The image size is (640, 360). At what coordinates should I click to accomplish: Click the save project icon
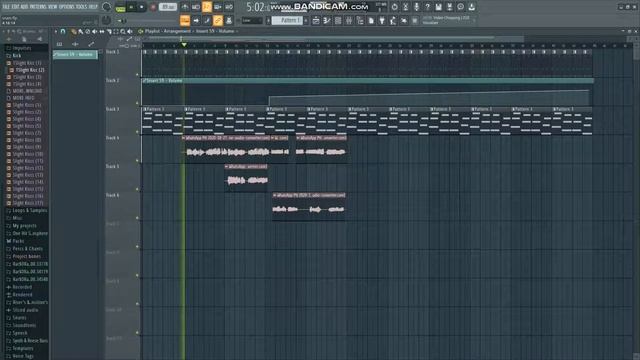point(438,7)
